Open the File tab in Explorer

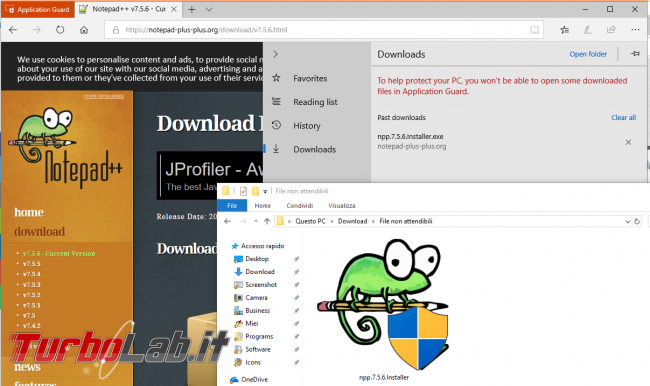pyautogui.click(x=232, y=205)
